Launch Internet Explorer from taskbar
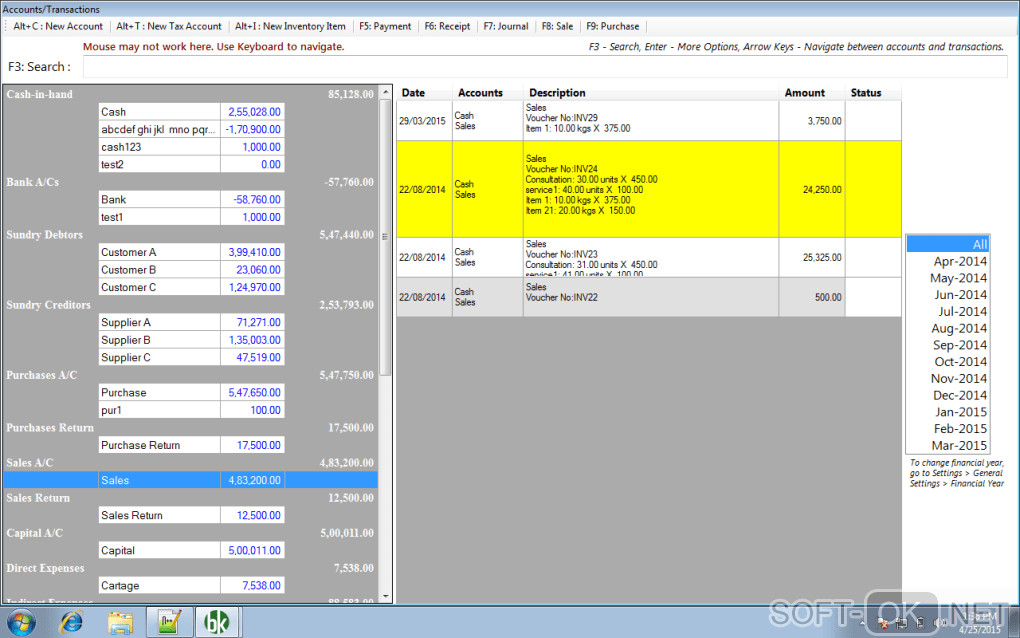The height and width of the screenshot is (638, 1020). click(71, 622)
